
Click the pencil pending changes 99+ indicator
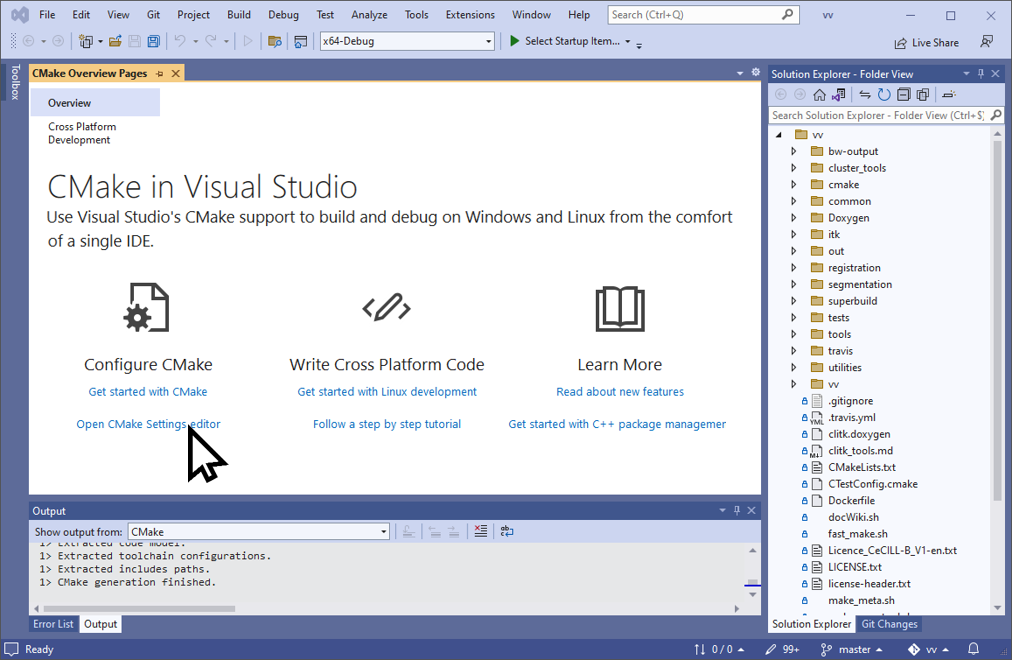click(782, 649)
